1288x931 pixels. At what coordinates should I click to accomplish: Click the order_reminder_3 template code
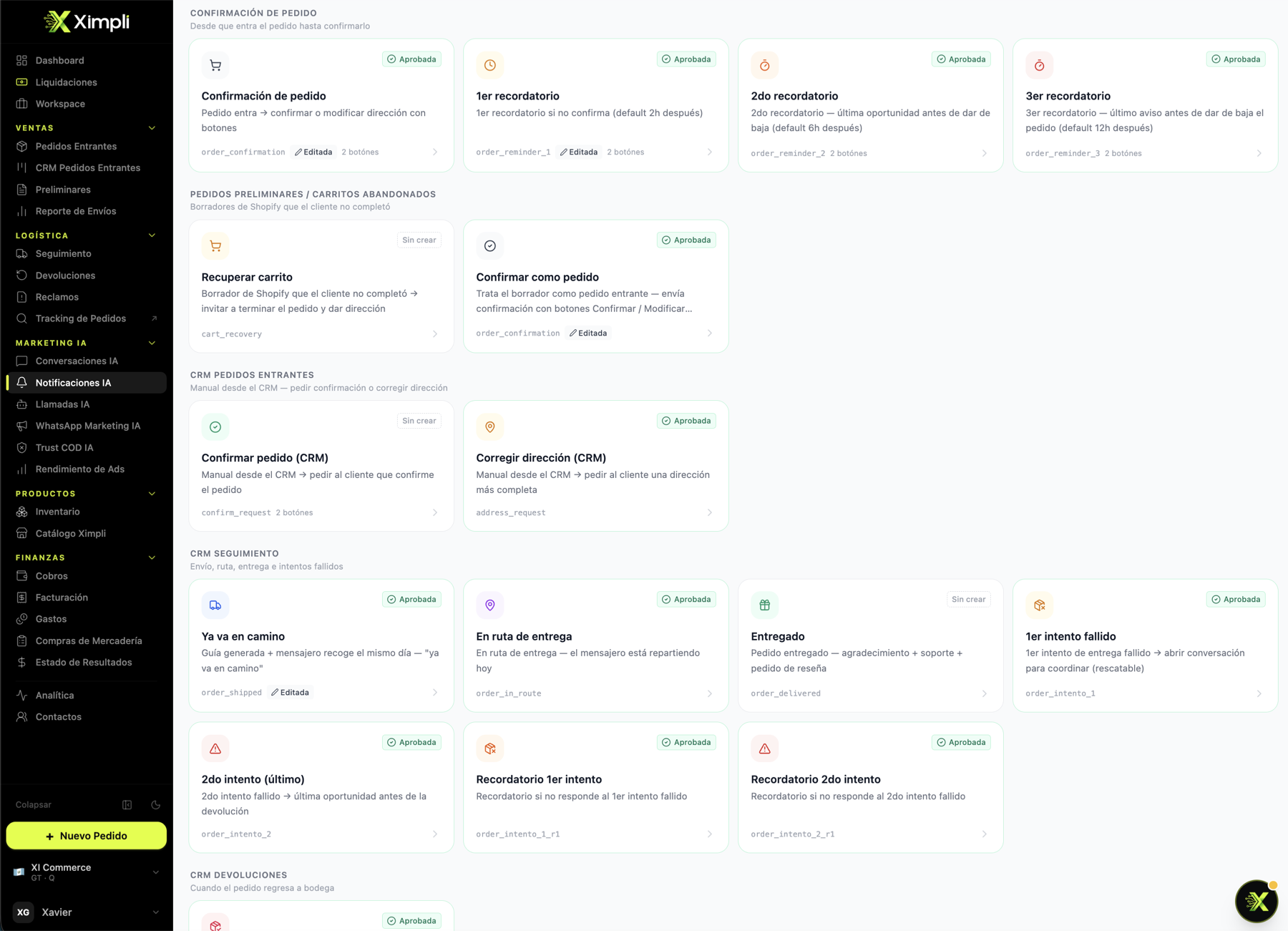tap(1063, 154)
